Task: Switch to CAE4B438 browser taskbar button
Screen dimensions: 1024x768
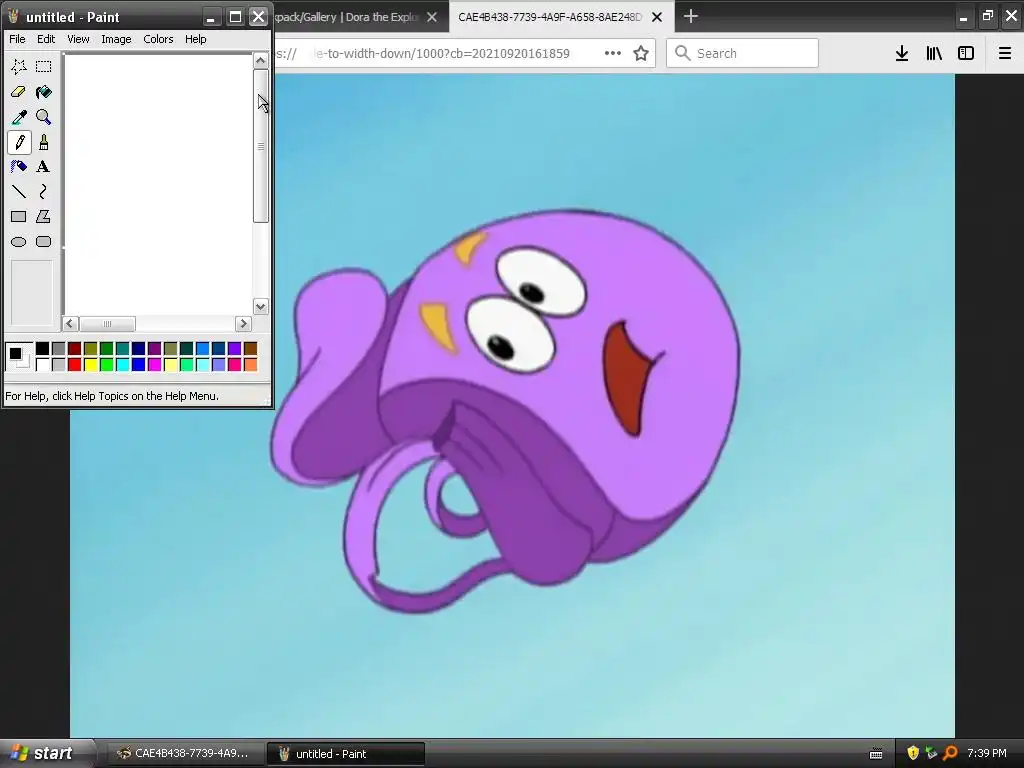Action: pyautogui.click(x=184, y=754)
